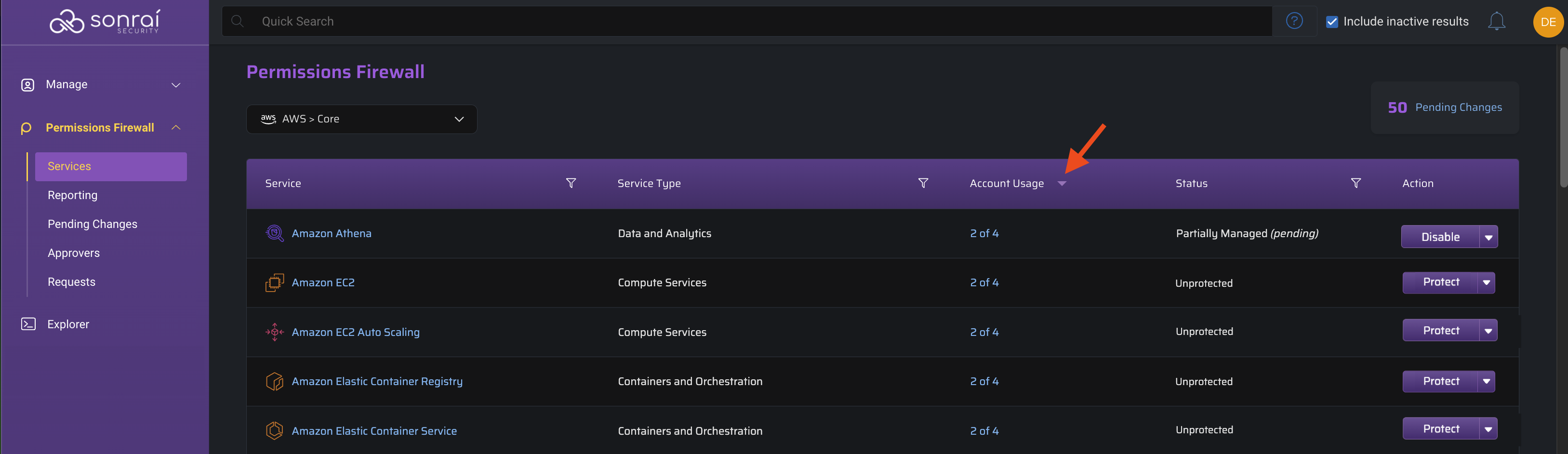This screenshot has width=1568, height=454.
Task: Filter the Service column
Action: click(x=571, y=183)
